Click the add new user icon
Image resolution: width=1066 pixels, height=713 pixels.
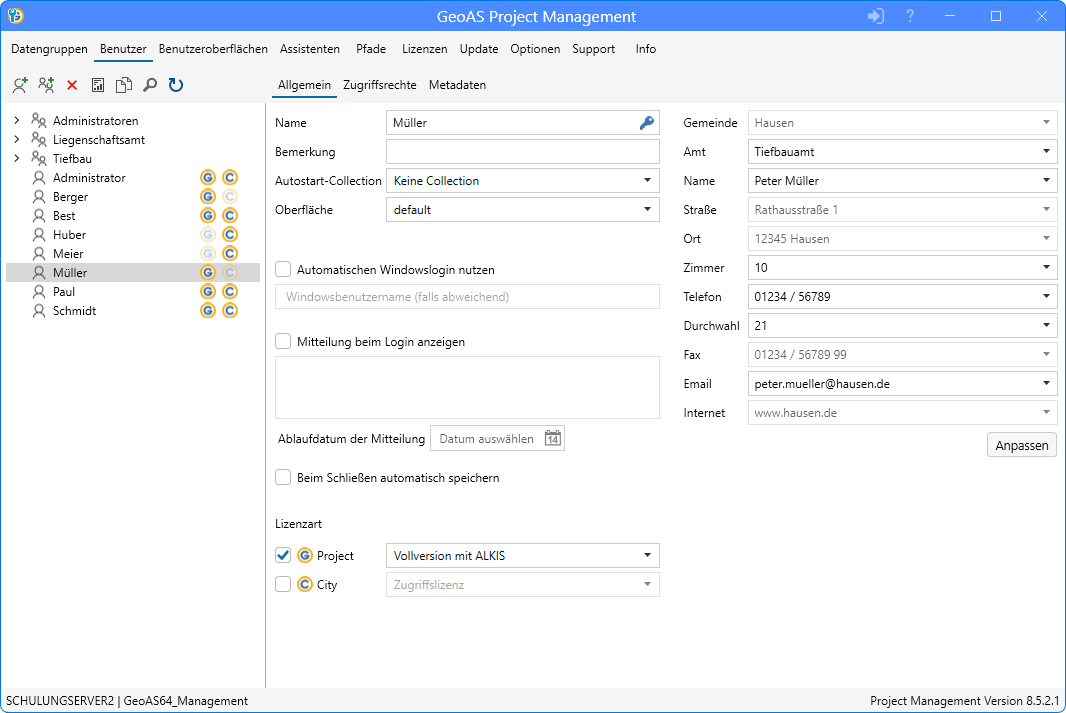tap(20, 86)
